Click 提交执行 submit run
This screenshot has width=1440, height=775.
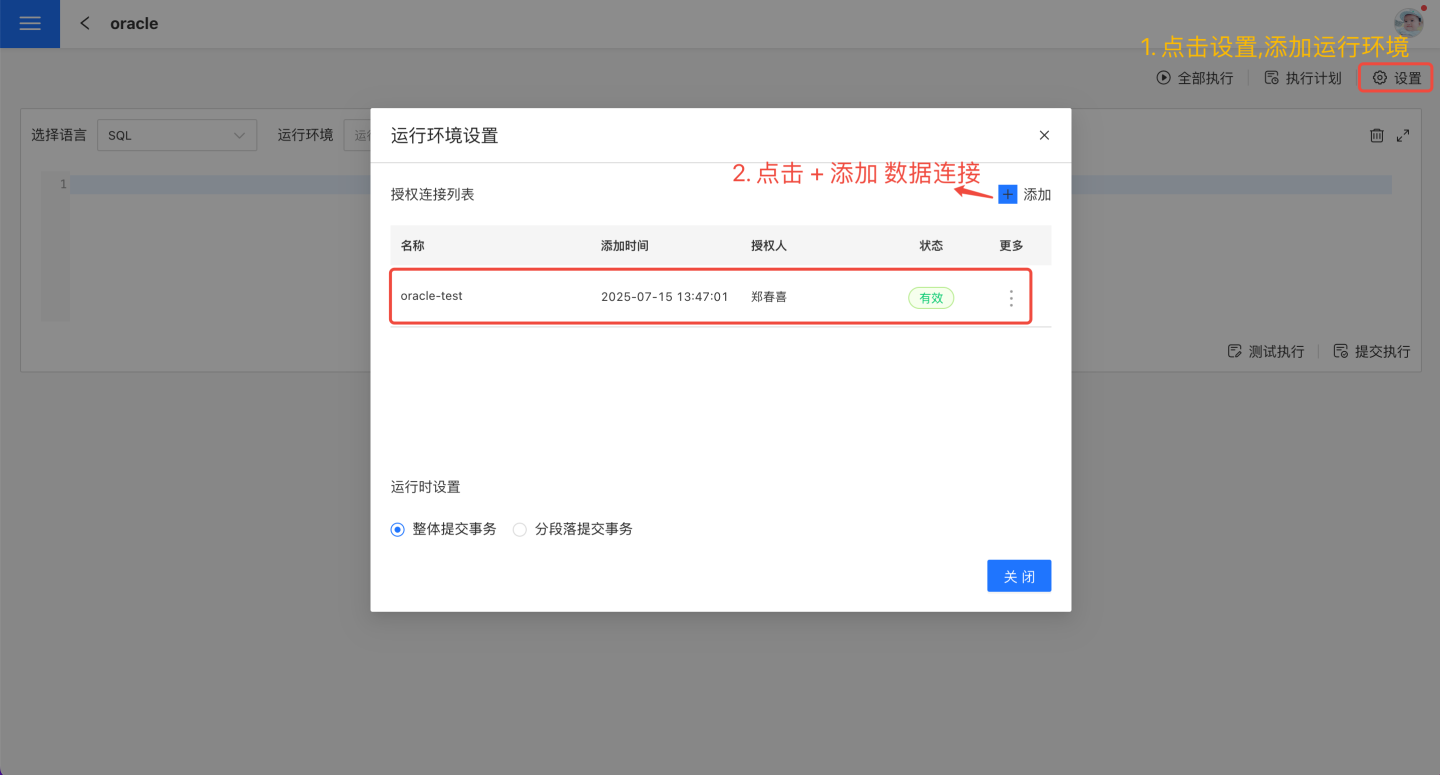tap(1372, 351)
